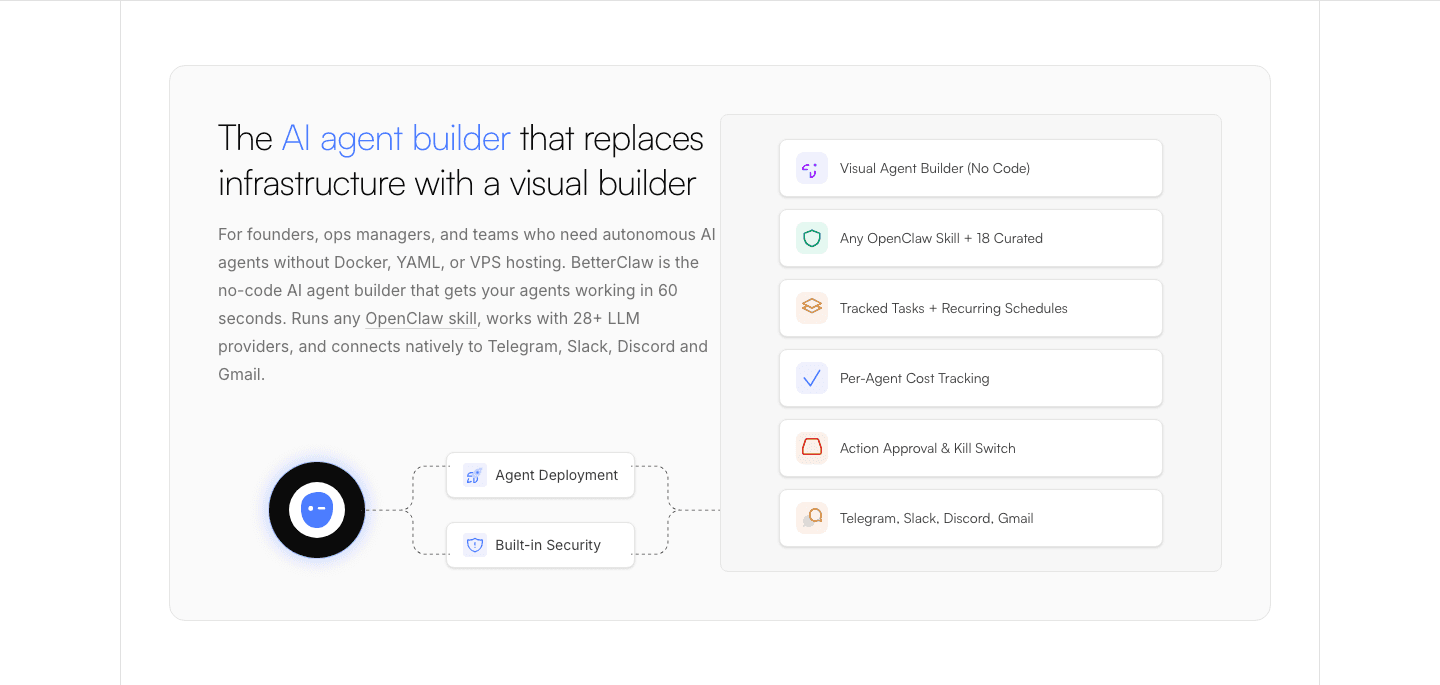Click Telegram, Slack, Discord, Gmail text
The height and width of the screenshot is (685, 1440).
[937, 518]
